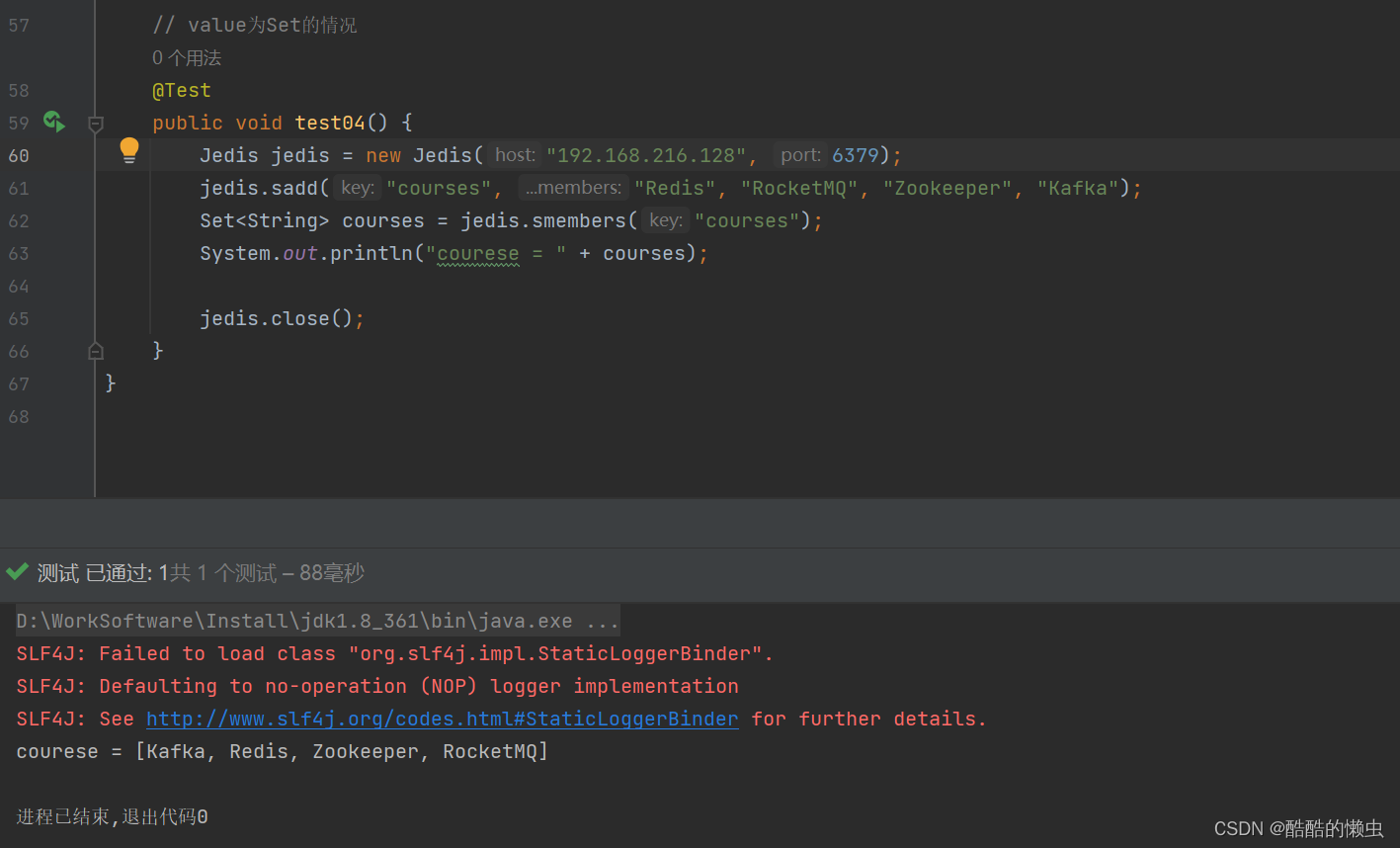Screen dimensions: 1400x848
Task: Click the yellow lightbulb intention icon
Action: (129, 150)
